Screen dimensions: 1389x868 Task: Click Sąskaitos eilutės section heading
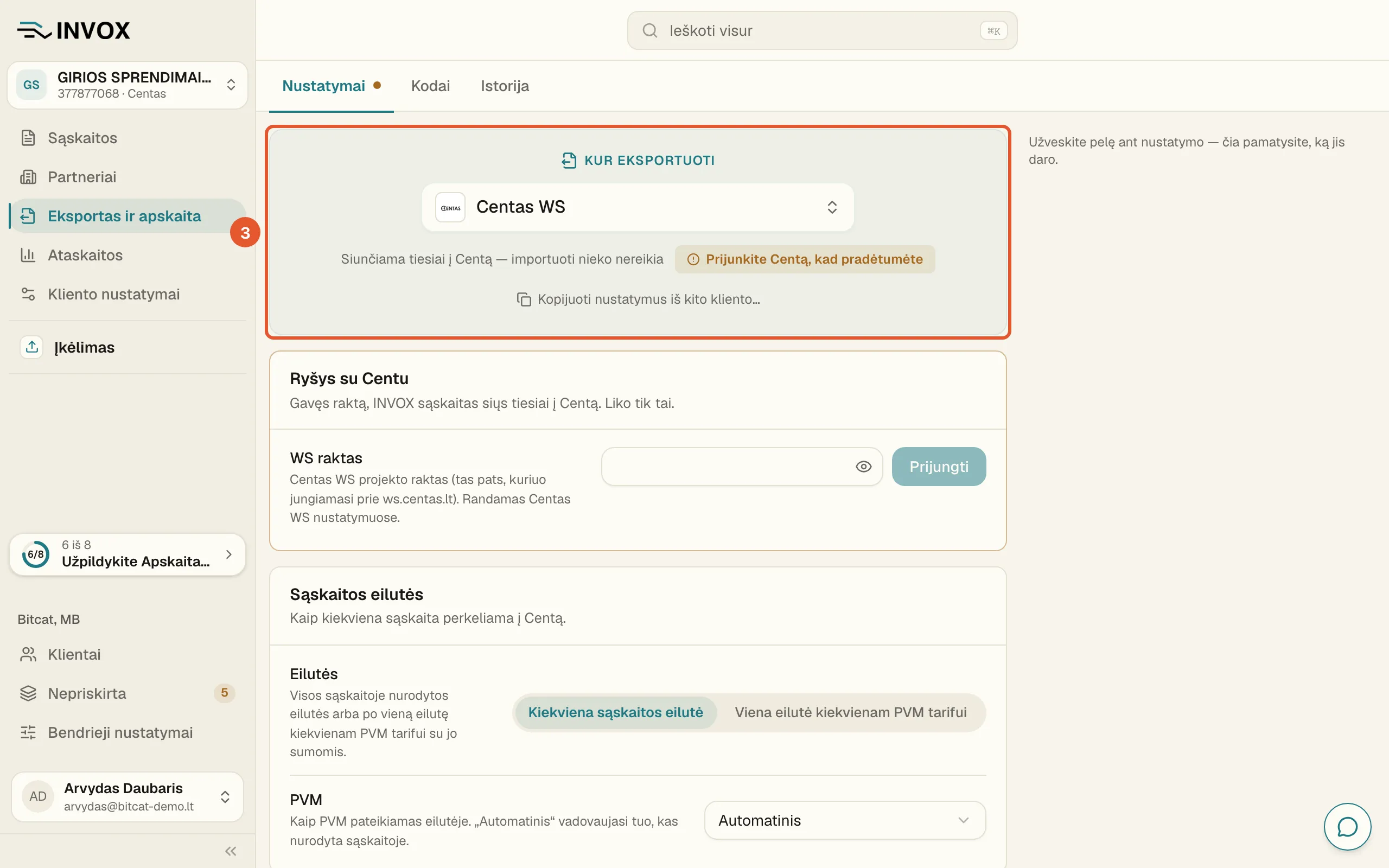click(x=356, y=595)
